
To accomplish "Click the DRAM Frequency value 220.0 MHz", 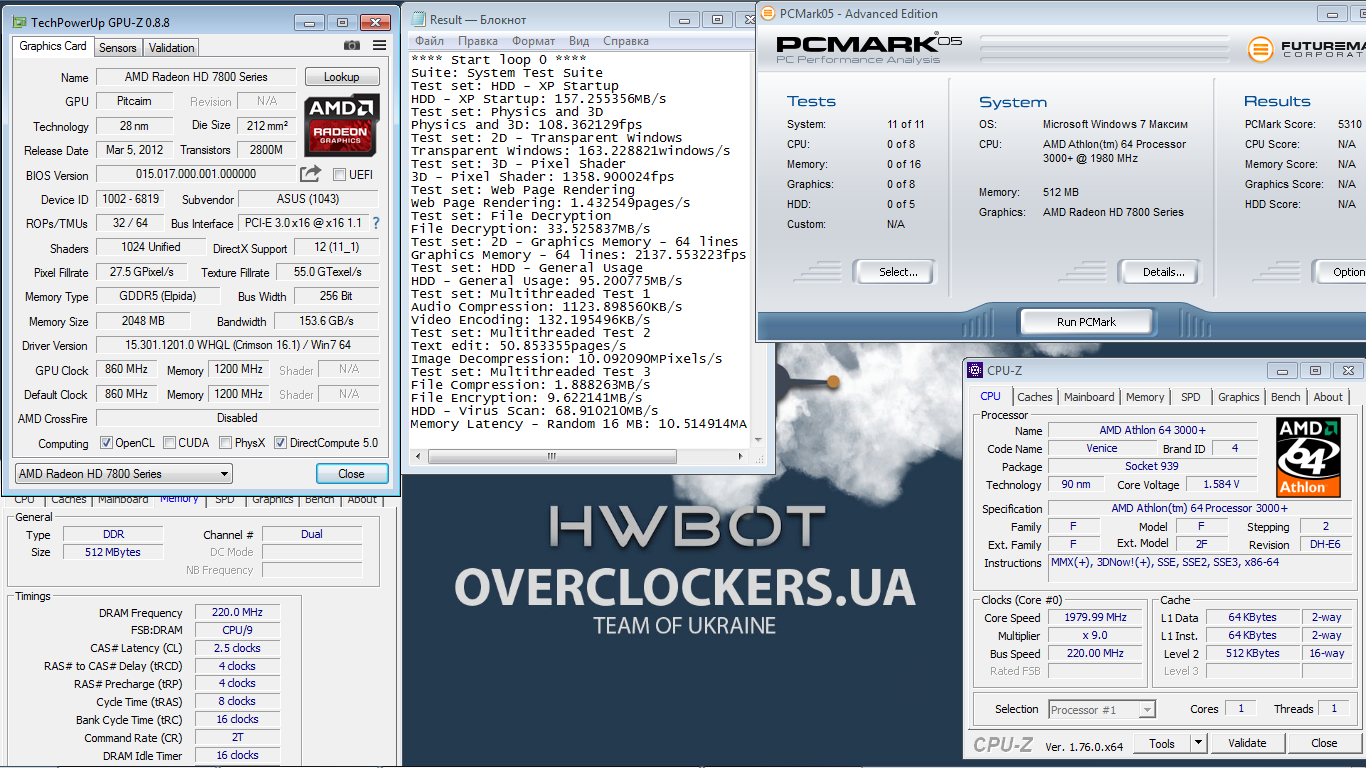I will pos(237,613).
